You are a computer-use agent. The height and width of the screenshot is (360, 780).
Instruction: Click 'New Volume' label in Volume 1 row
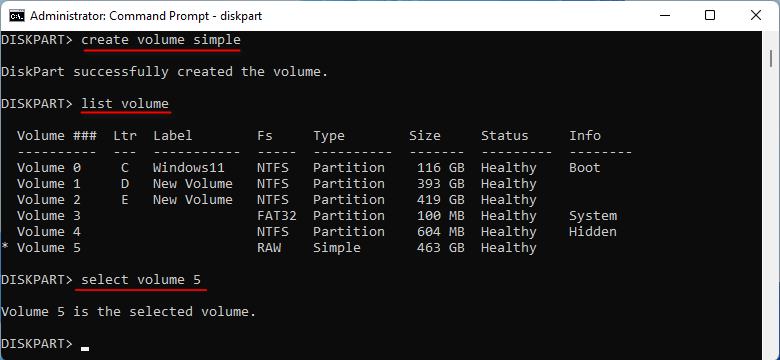coord(193,183)
